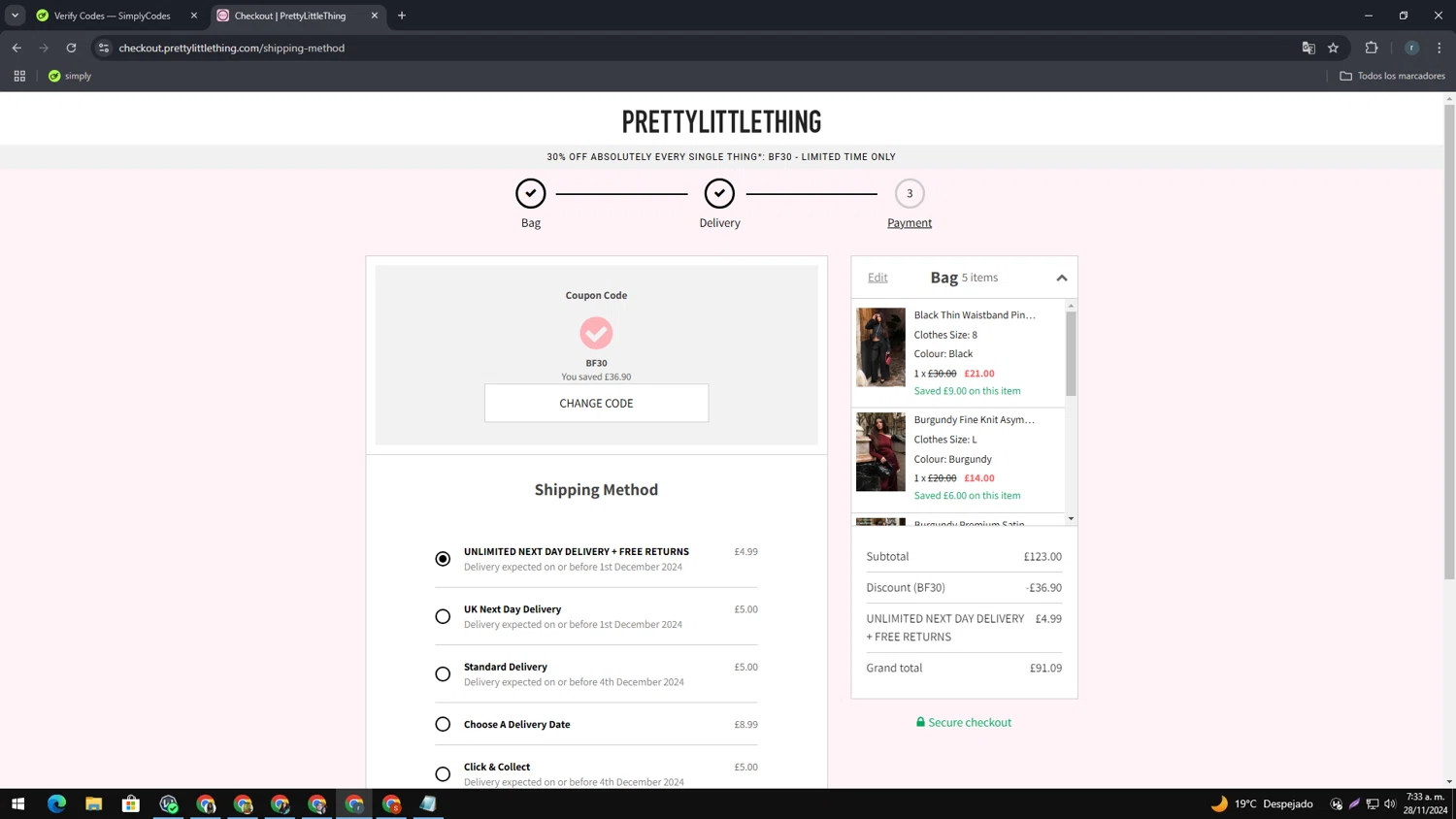Click the 30% OFF BF30 promo banner
This screenshot has height=819, width=1456.
[721, 156]
